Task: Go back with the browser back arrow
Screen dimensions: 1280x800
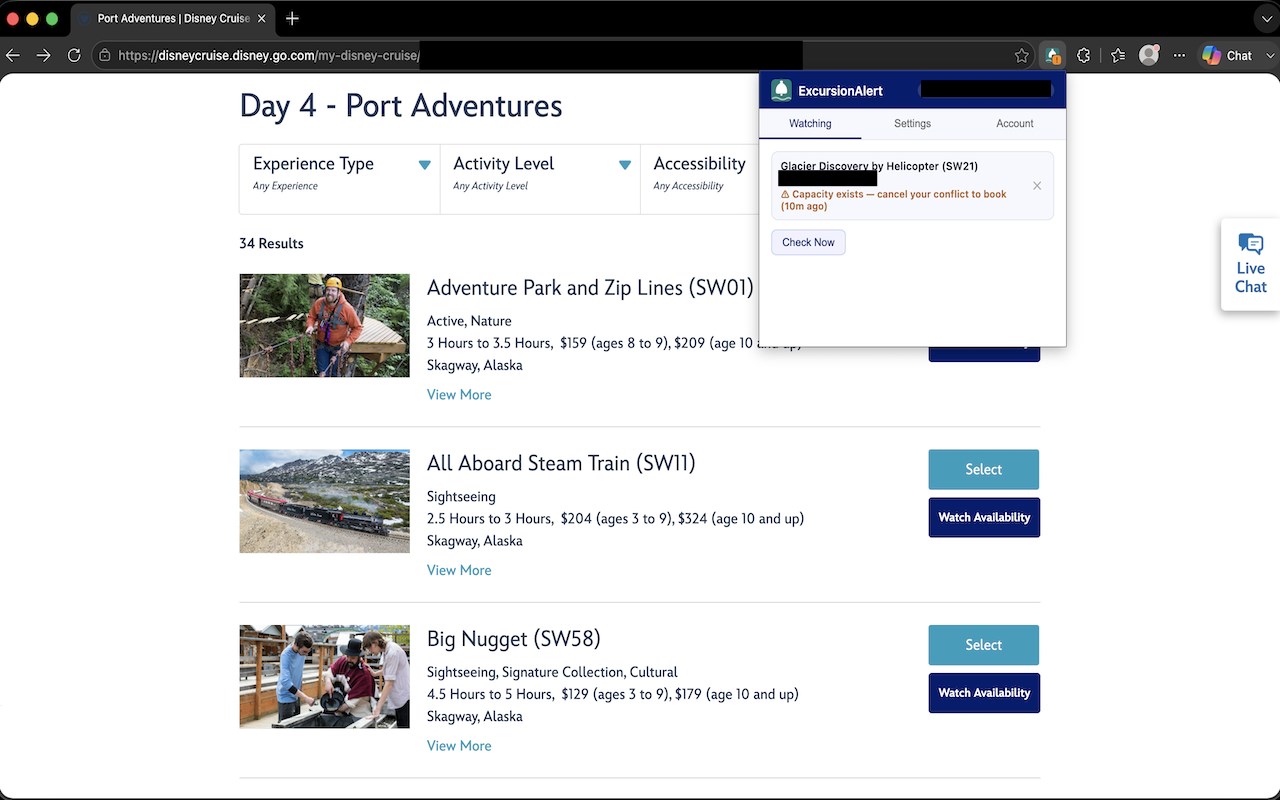Action: tap(13, 56)
